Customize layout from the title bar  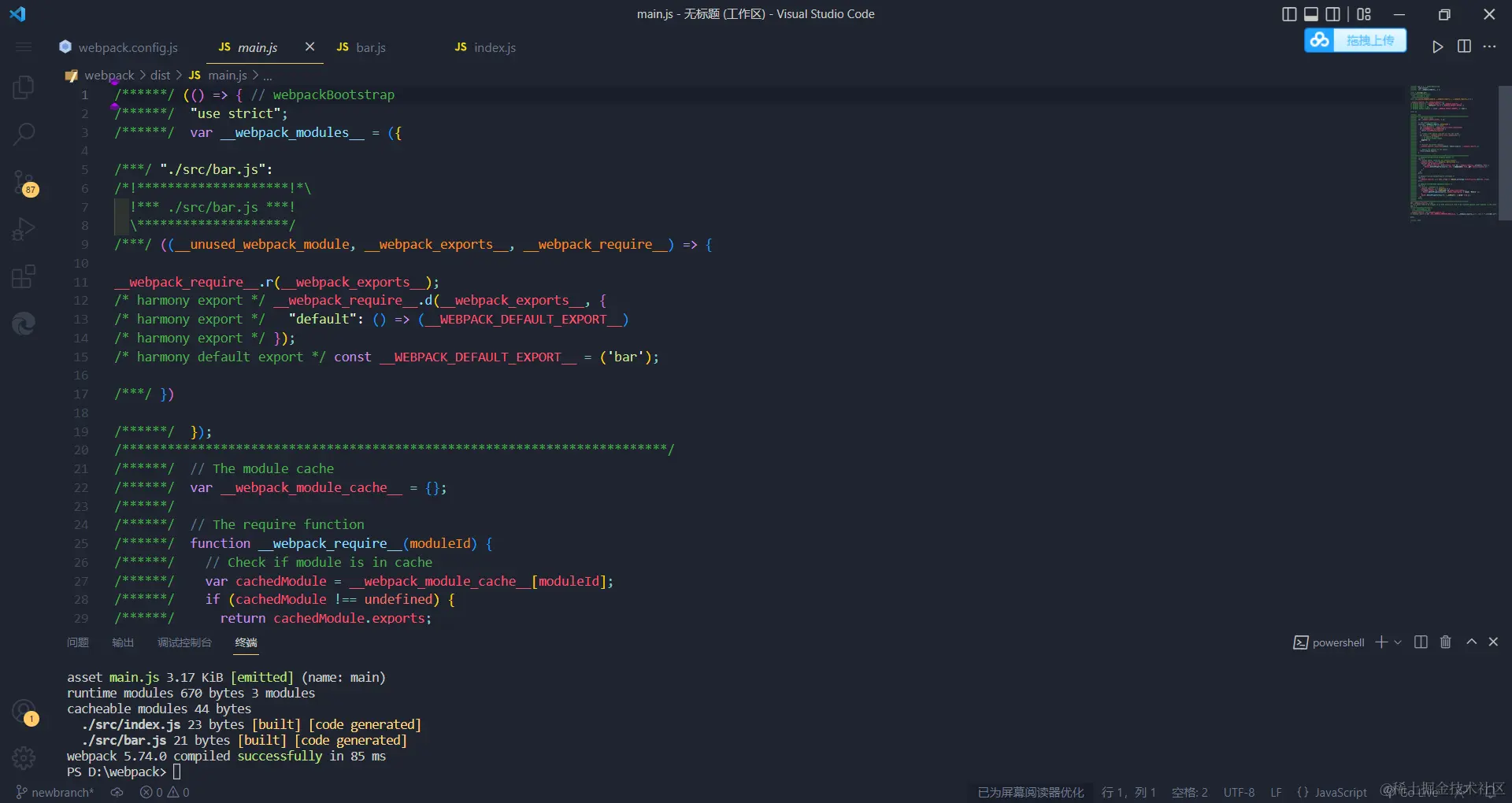pos(1364,14)
